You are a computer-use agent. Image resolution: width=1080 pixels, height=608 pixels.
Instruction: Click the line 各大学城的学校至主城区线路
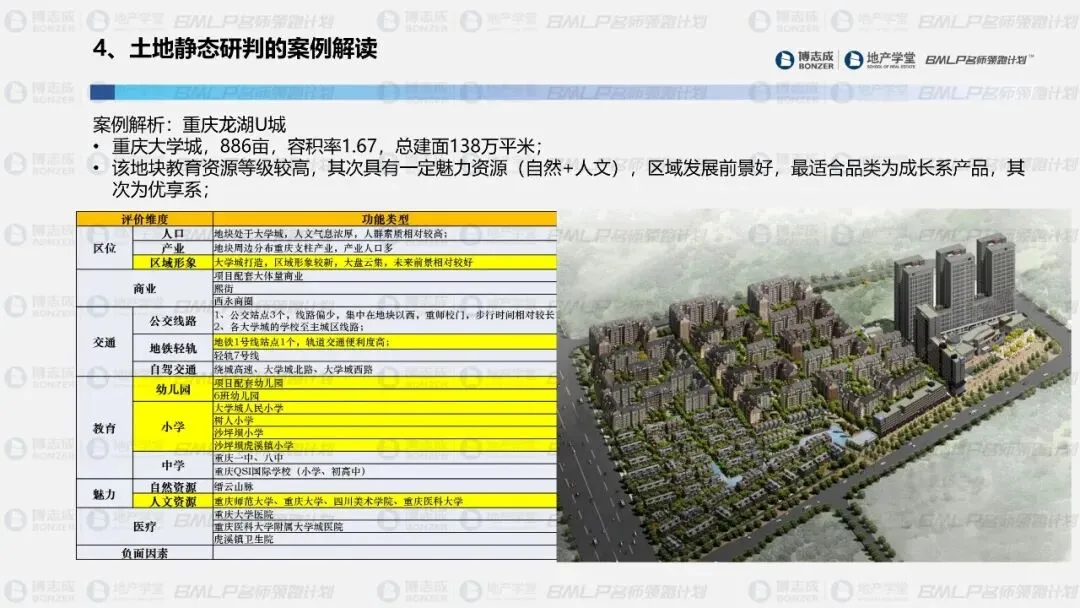click(289, 327)
